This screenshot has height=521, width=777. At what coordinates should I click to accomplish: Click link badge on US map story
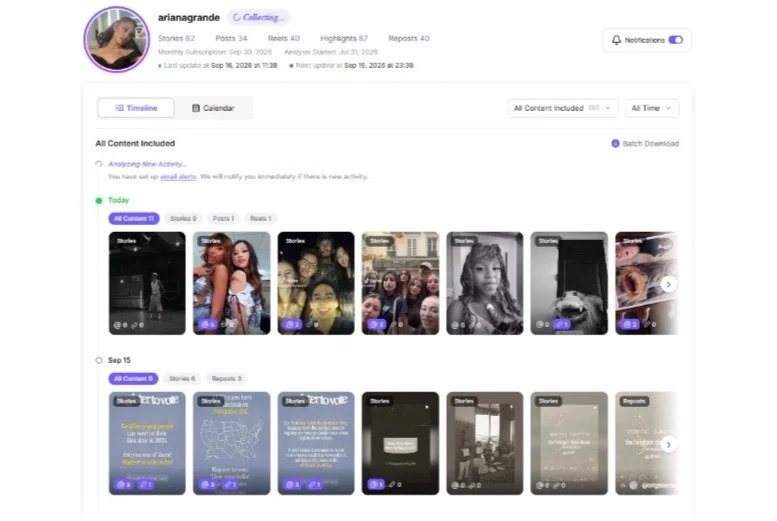(230, 485)
